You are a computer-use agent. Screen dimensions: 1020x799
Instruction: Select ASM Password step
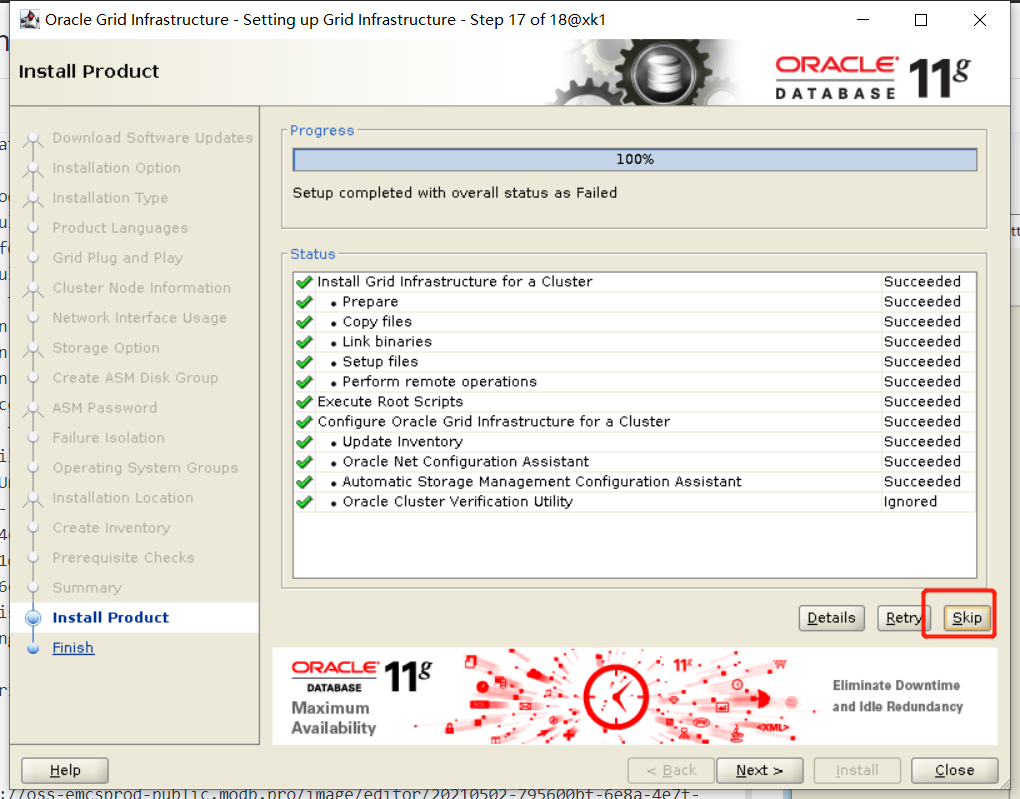104,408
